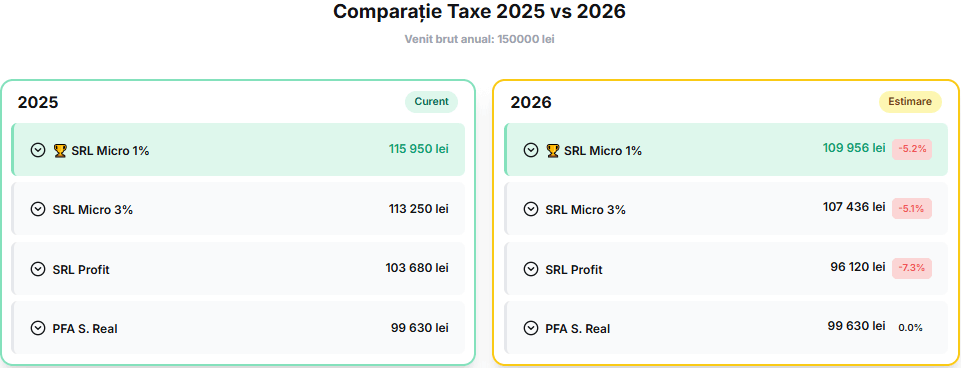The width and height of the screenshot is (961, 368).
Task: Click the Estimare badge
Action: [x=910, y=102]
